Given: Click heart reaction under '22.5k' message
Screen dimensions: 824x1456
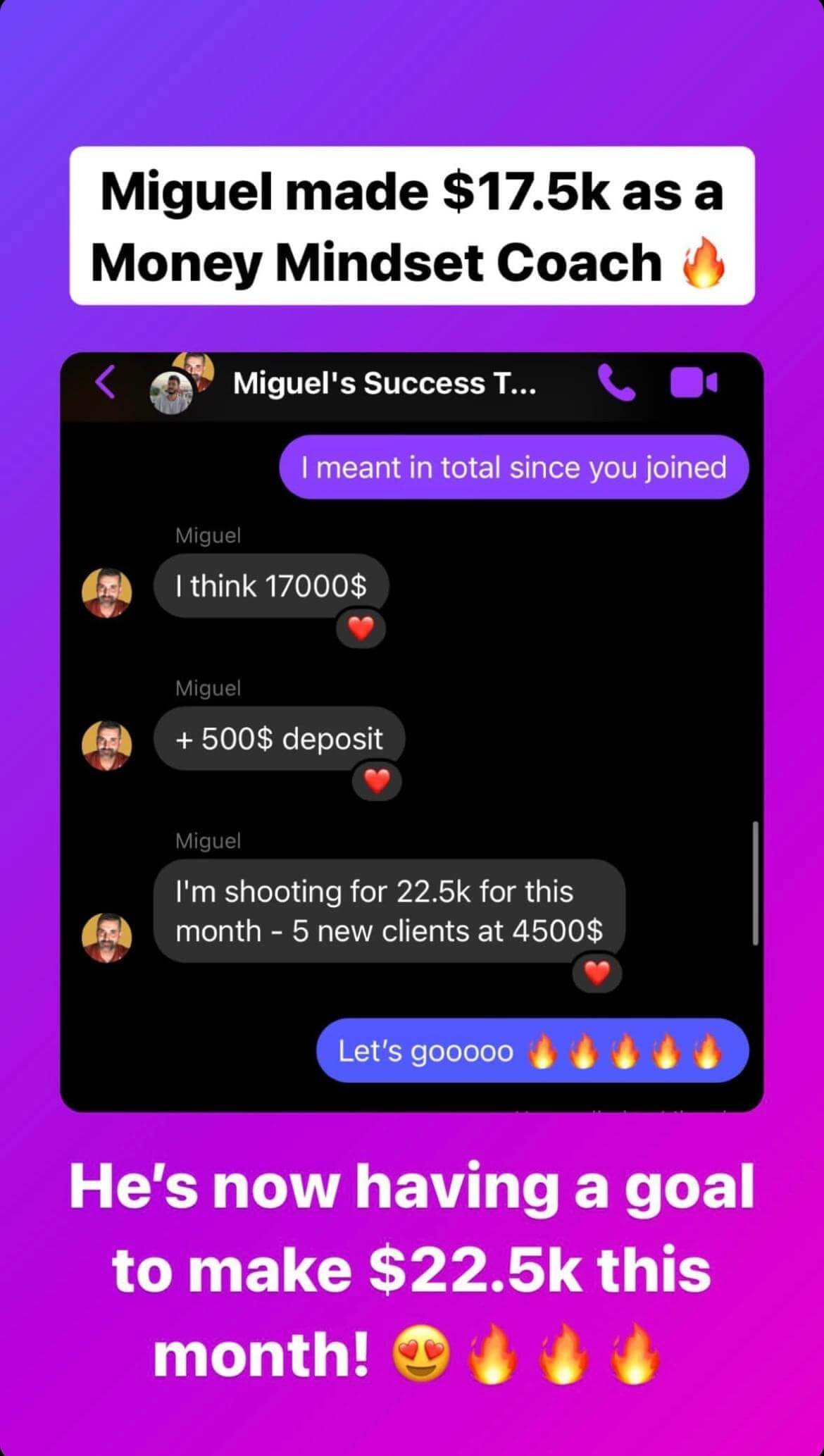Looking at the screenshot, I should (x=597, y=973).
